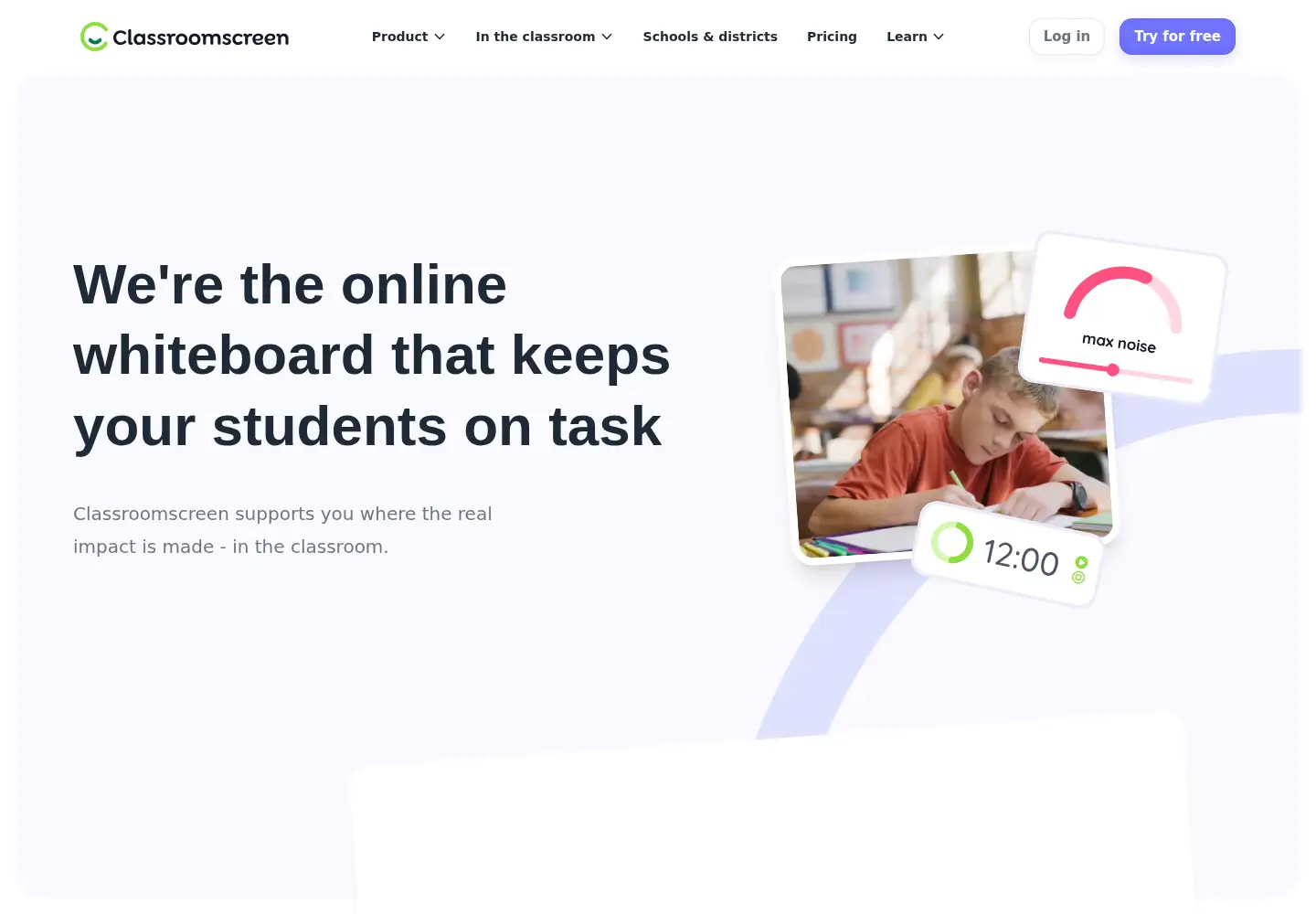Open the Learn dropdown menu
This screenshot has height=914, width=1316.
coord(915,37)
